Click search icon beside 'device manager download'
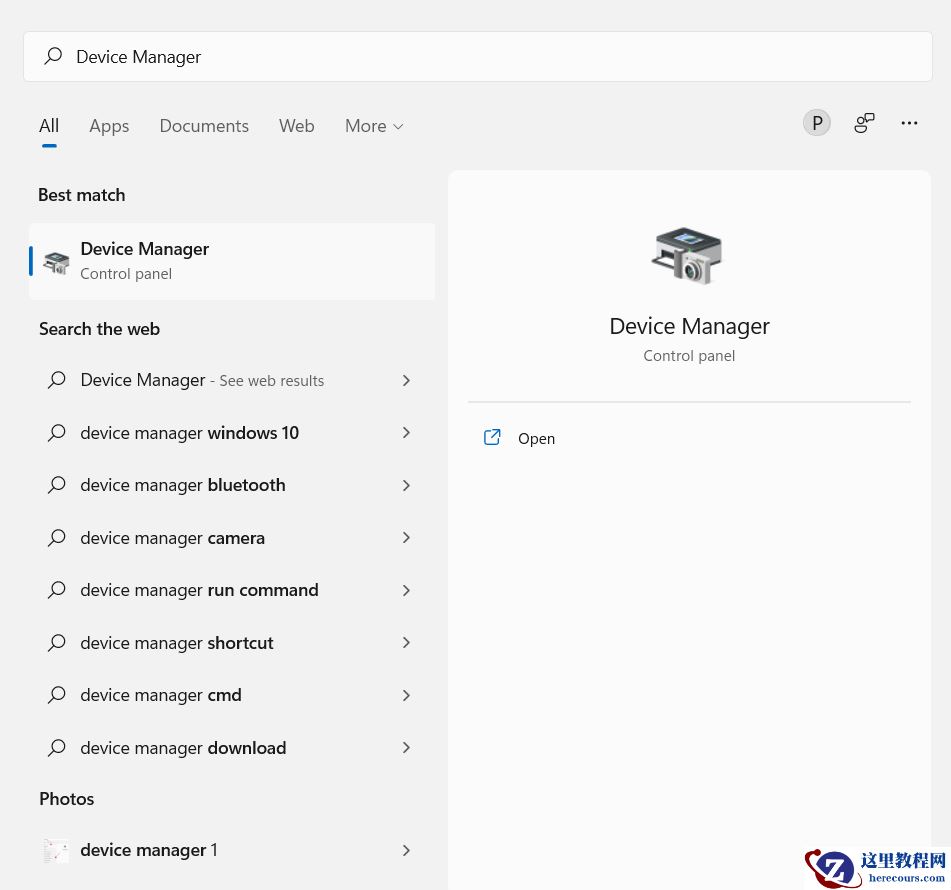Viewport: 951px width, 890px height. [x=56, y=747]
